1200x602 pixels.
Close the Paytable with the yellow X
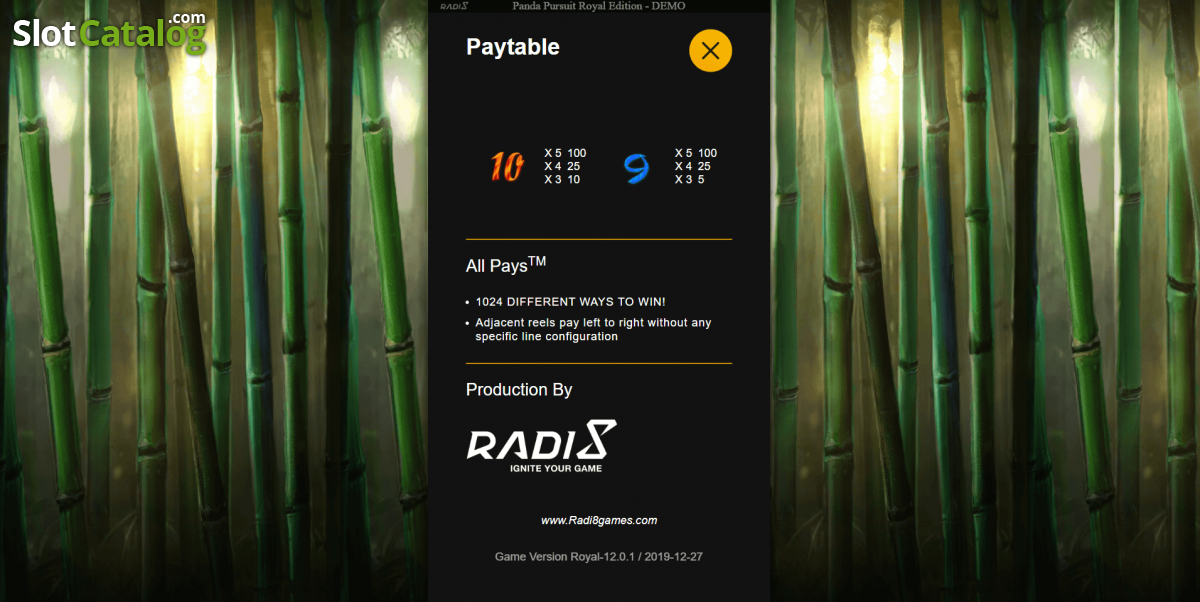710,50
